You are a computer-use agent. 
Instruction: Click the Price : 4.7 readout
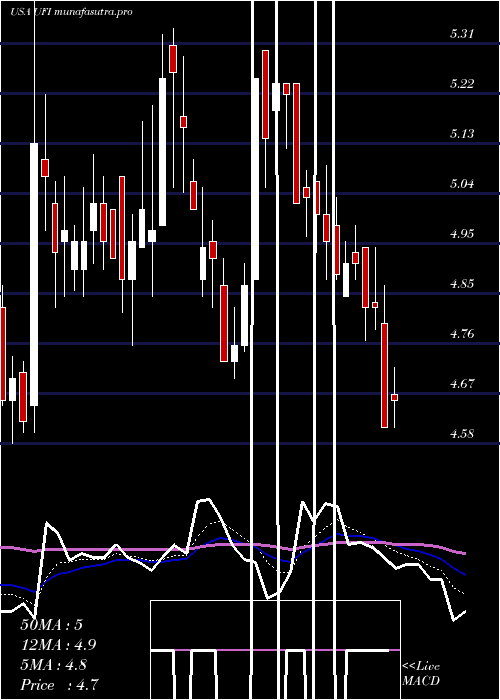coord(60,685)
